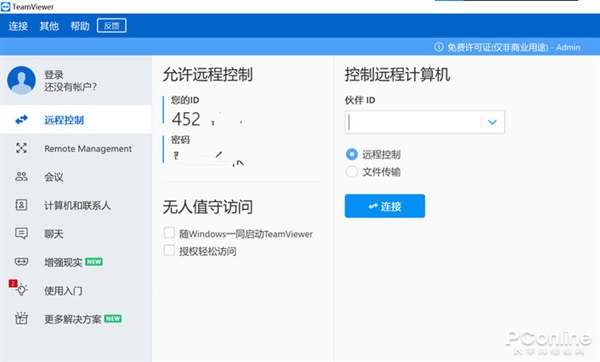Click the remote control arrows icon

[x=21, y=120]
